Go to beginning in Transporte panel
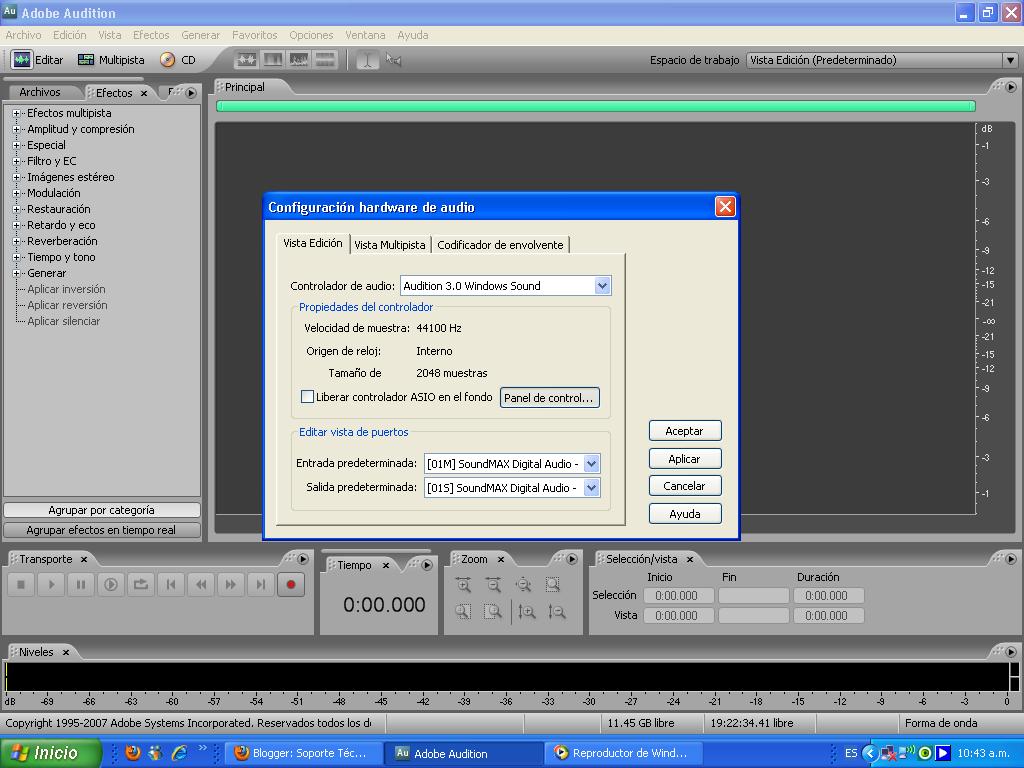 tap(171, 584)
